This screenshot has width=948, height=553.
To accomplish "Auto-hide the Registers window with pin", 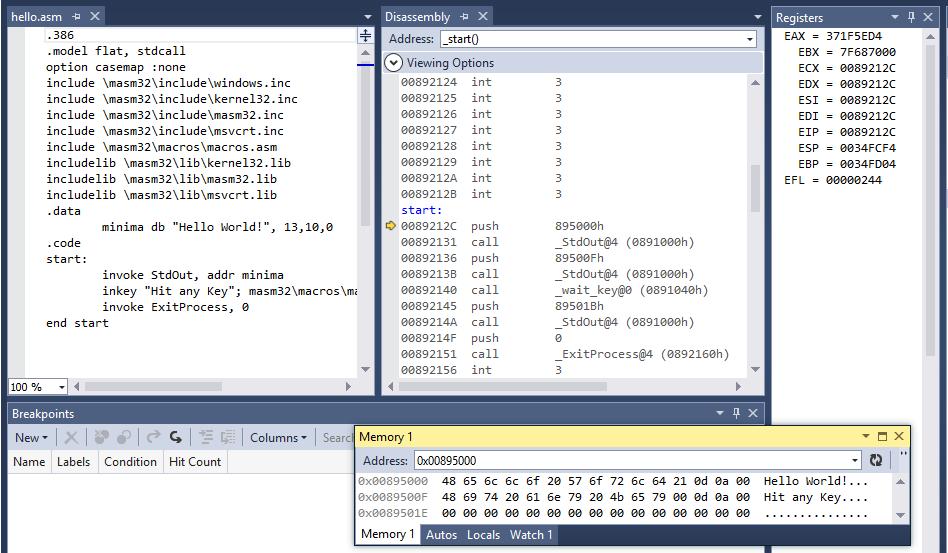I will coord(911,17).
